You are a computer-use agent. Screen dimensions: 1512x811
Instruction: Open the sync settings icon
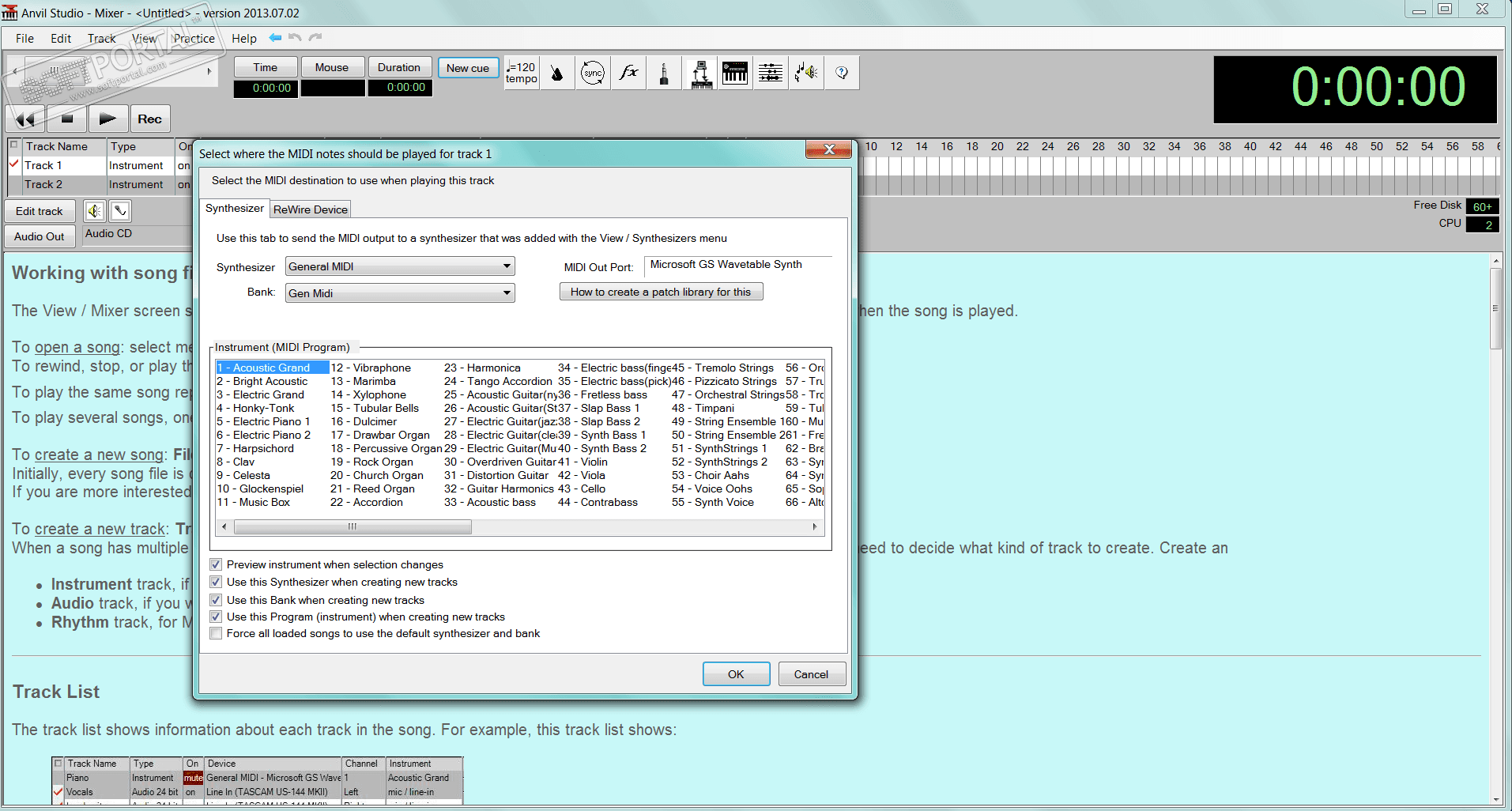(593, 73)
